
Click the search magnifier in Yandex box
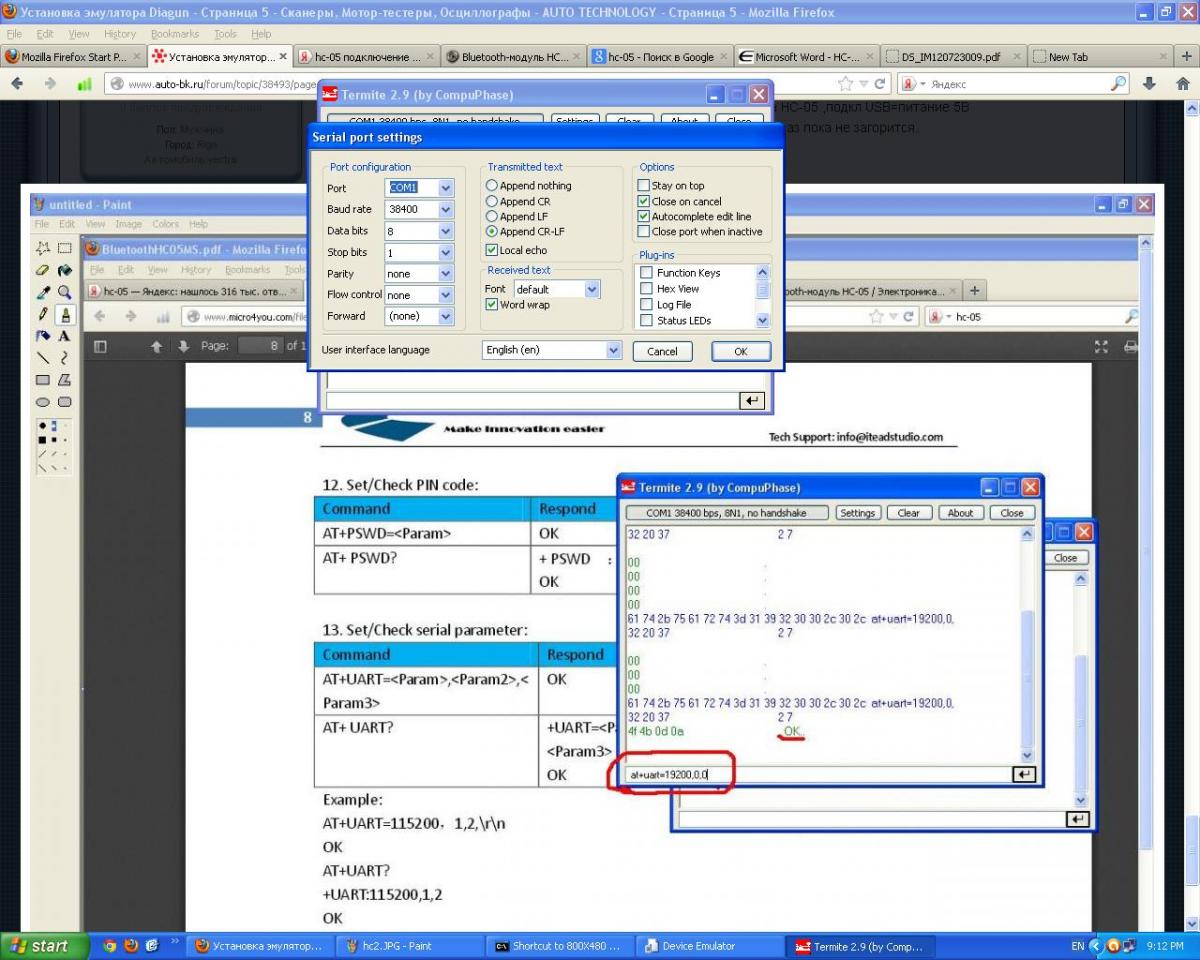(1119, 84)
